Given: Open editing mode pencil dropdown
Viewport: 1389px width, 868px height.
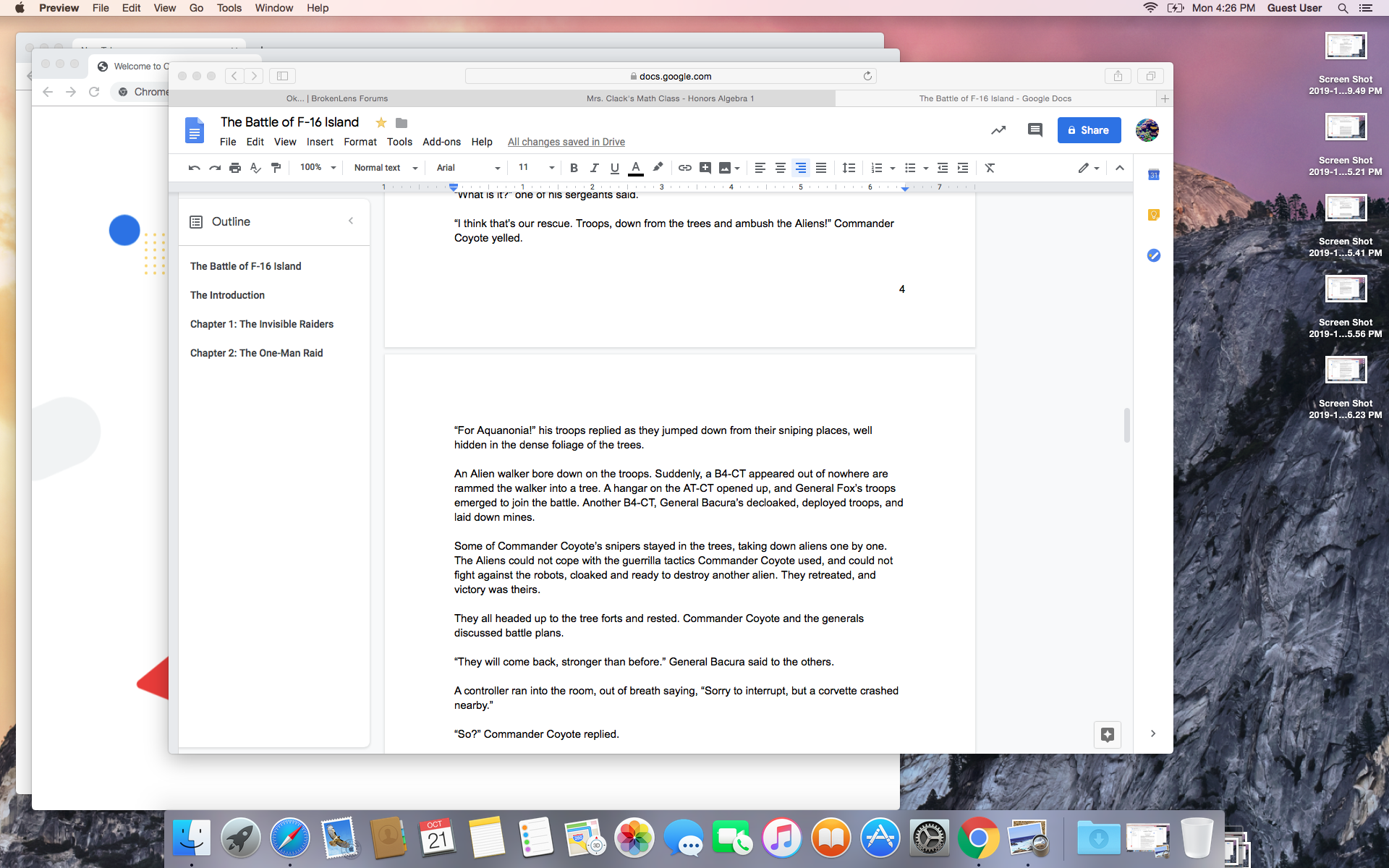Looking at the screenshot, I should pyautogui.click(x=1089, y=168).
